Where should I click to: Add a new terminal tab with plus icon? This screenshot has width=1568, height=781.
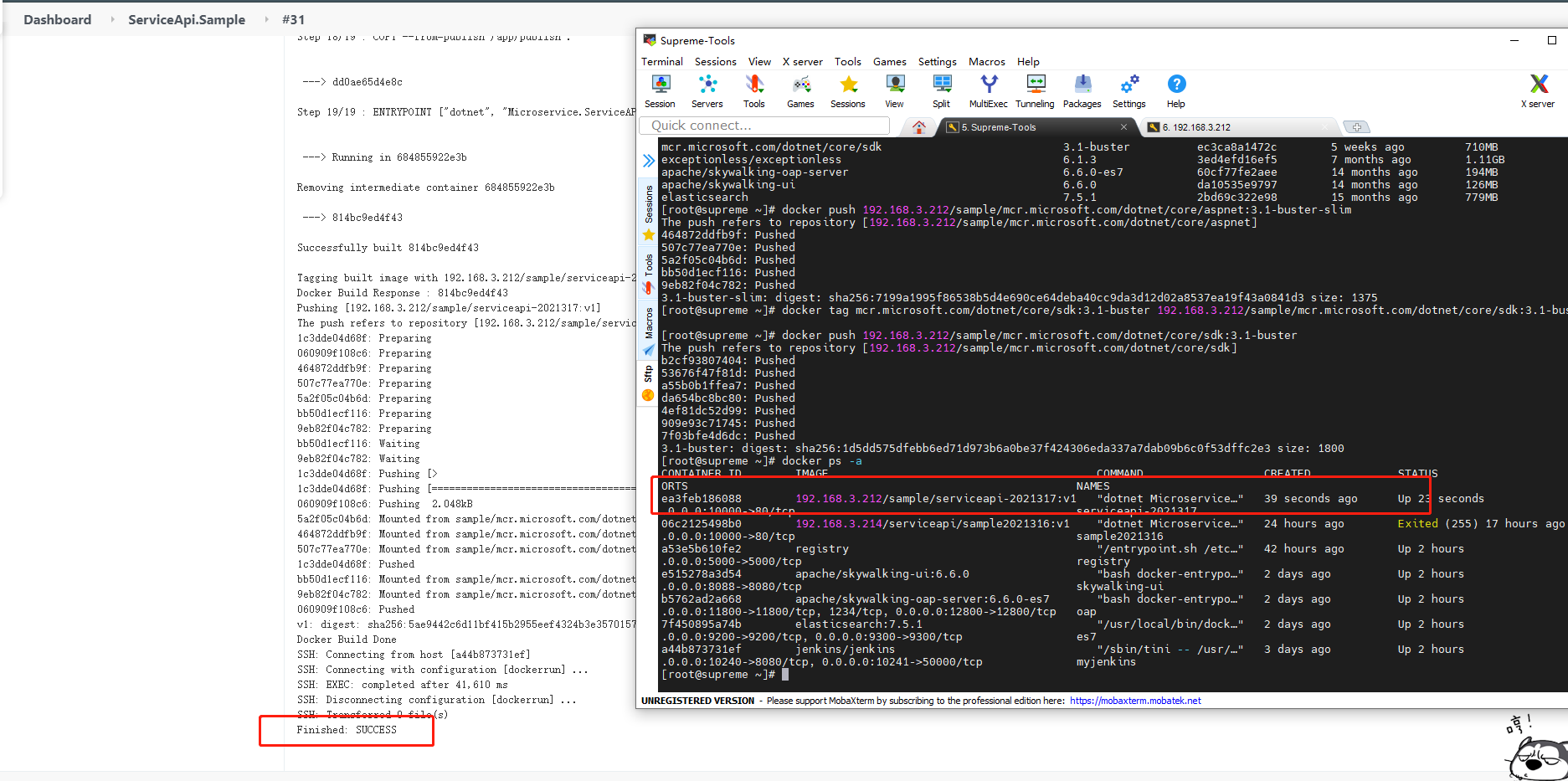1357,127
